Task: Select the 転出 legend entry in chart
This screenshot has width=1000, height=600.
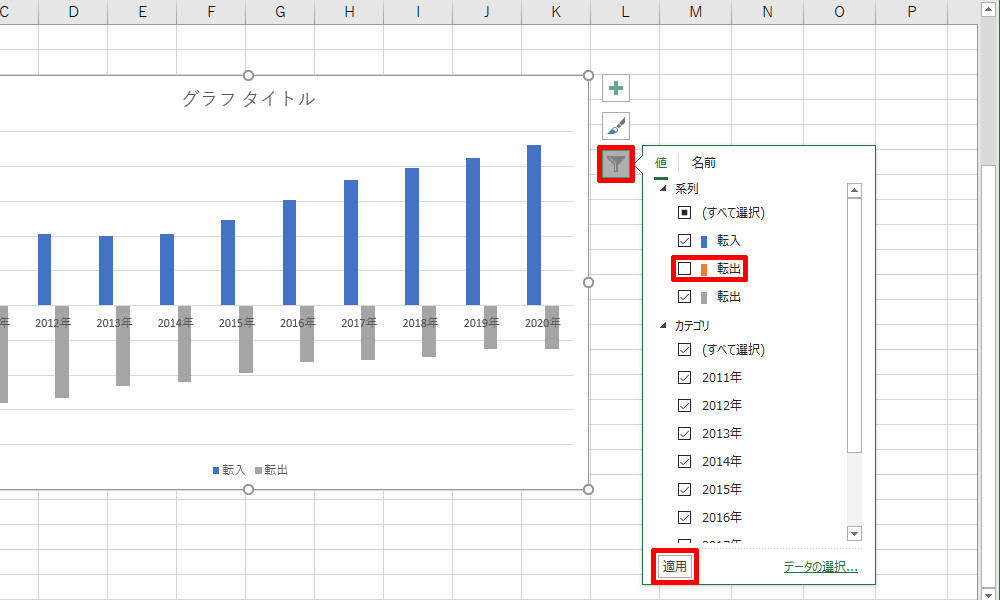Action: [271, 470]
